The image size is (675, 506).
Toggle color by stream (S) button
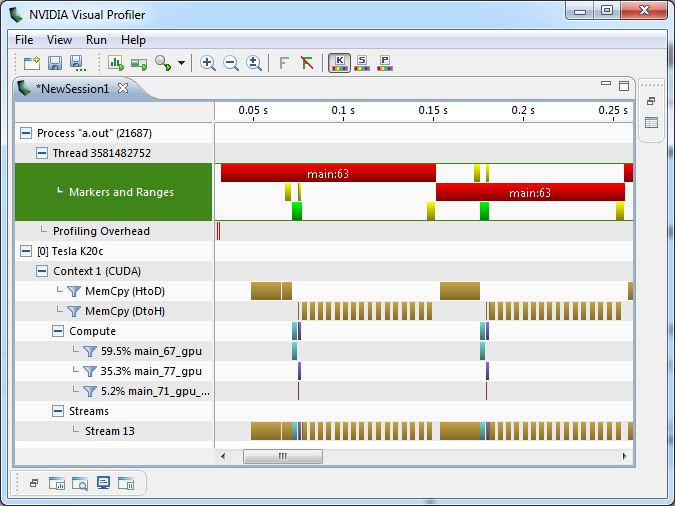click(x=362, y=63)
